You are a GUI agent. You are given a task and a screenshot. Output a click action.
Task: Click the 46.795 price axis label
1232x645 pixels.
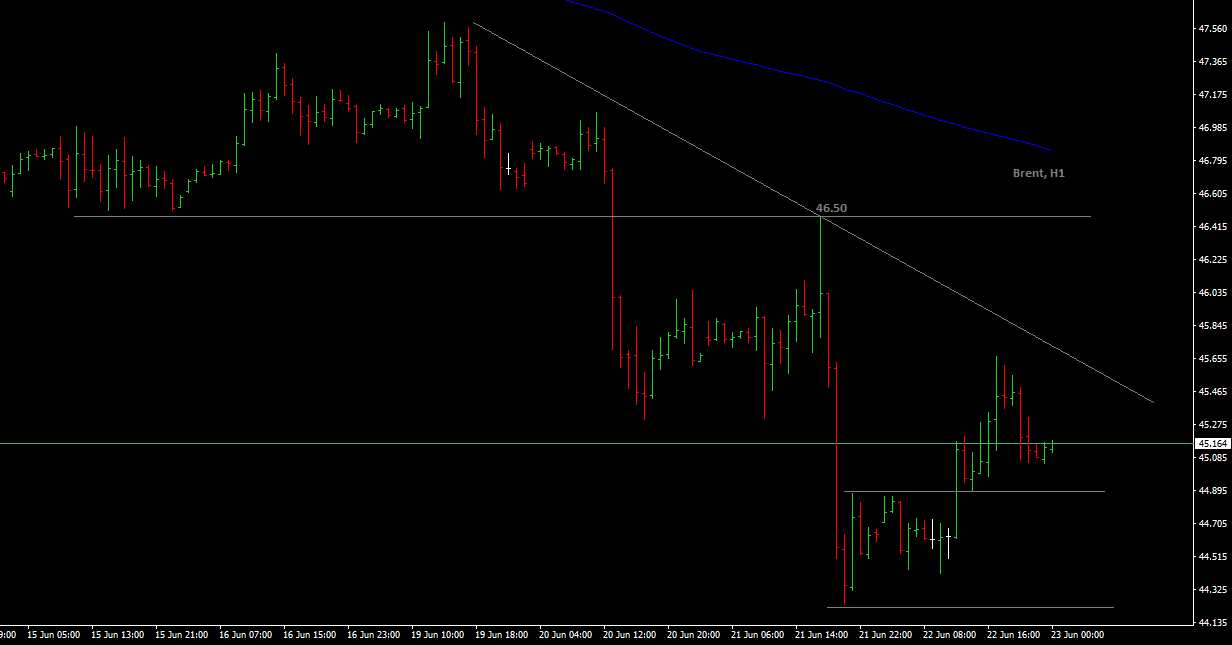coord(1212,161)
